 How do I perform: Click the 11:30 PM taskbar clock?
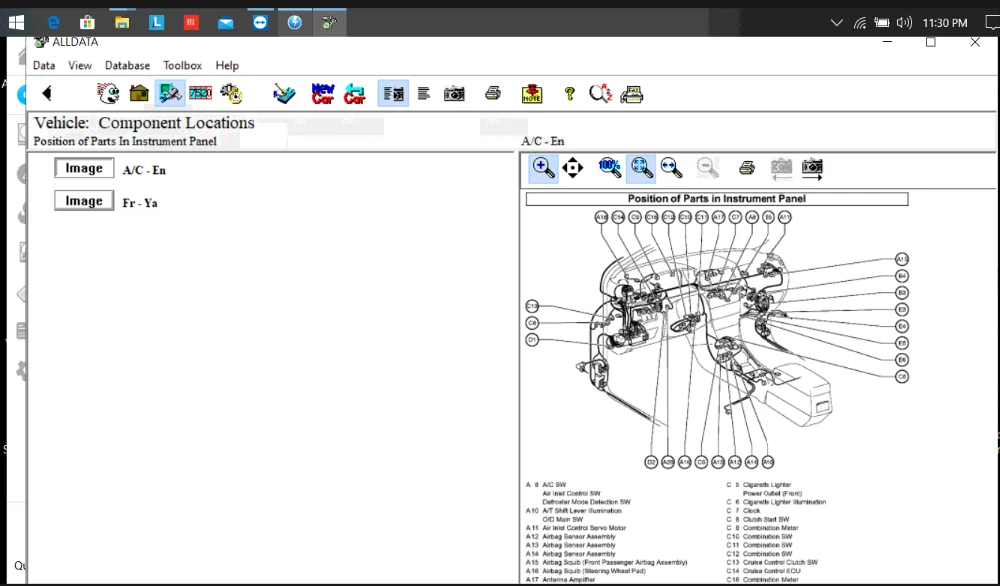(x=945, y=23)
